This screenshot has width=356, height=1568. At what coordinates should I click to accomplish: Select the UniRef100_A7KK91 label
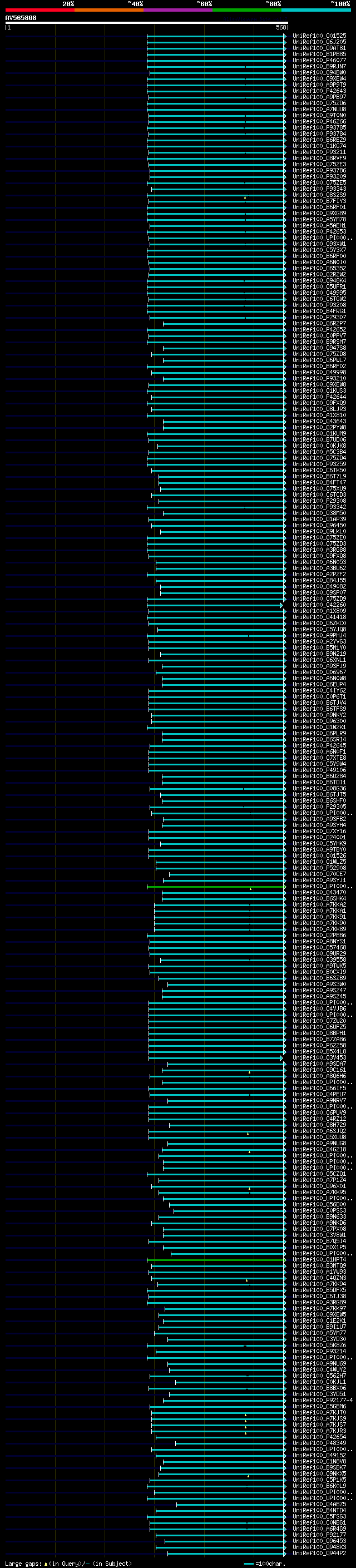coord(319,917)
